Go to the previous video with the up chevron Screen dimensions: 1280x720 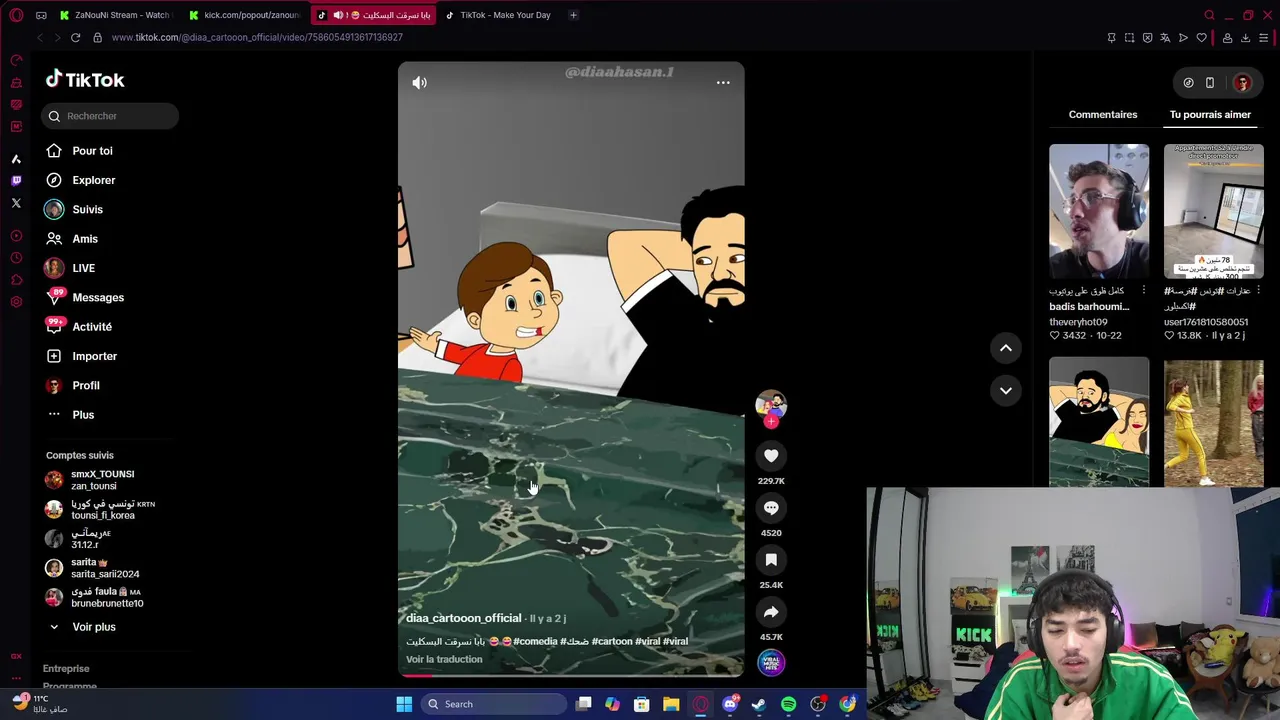1006,348
